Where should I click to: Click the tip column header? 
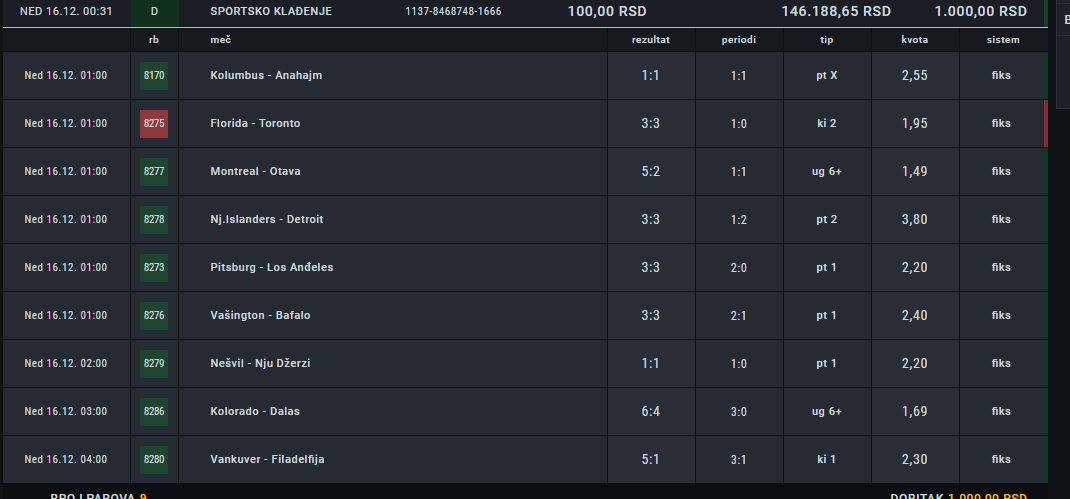click(x=826, y=40)
